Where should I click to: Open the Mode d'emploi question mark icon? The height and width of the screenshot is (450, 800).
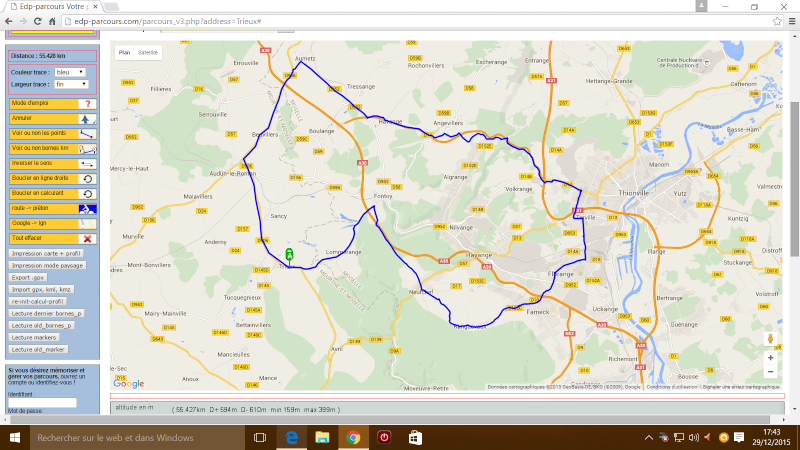[x=87, y=104]
